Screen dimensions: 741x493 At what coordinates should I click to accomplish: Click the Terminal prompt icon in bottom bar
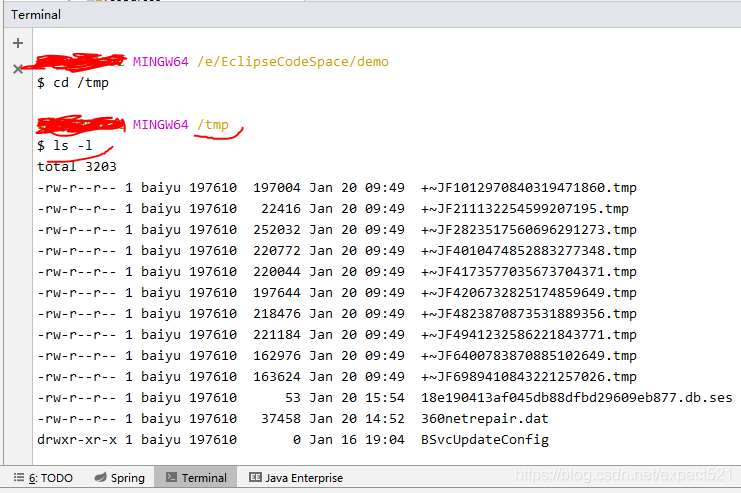coord(171,477)
